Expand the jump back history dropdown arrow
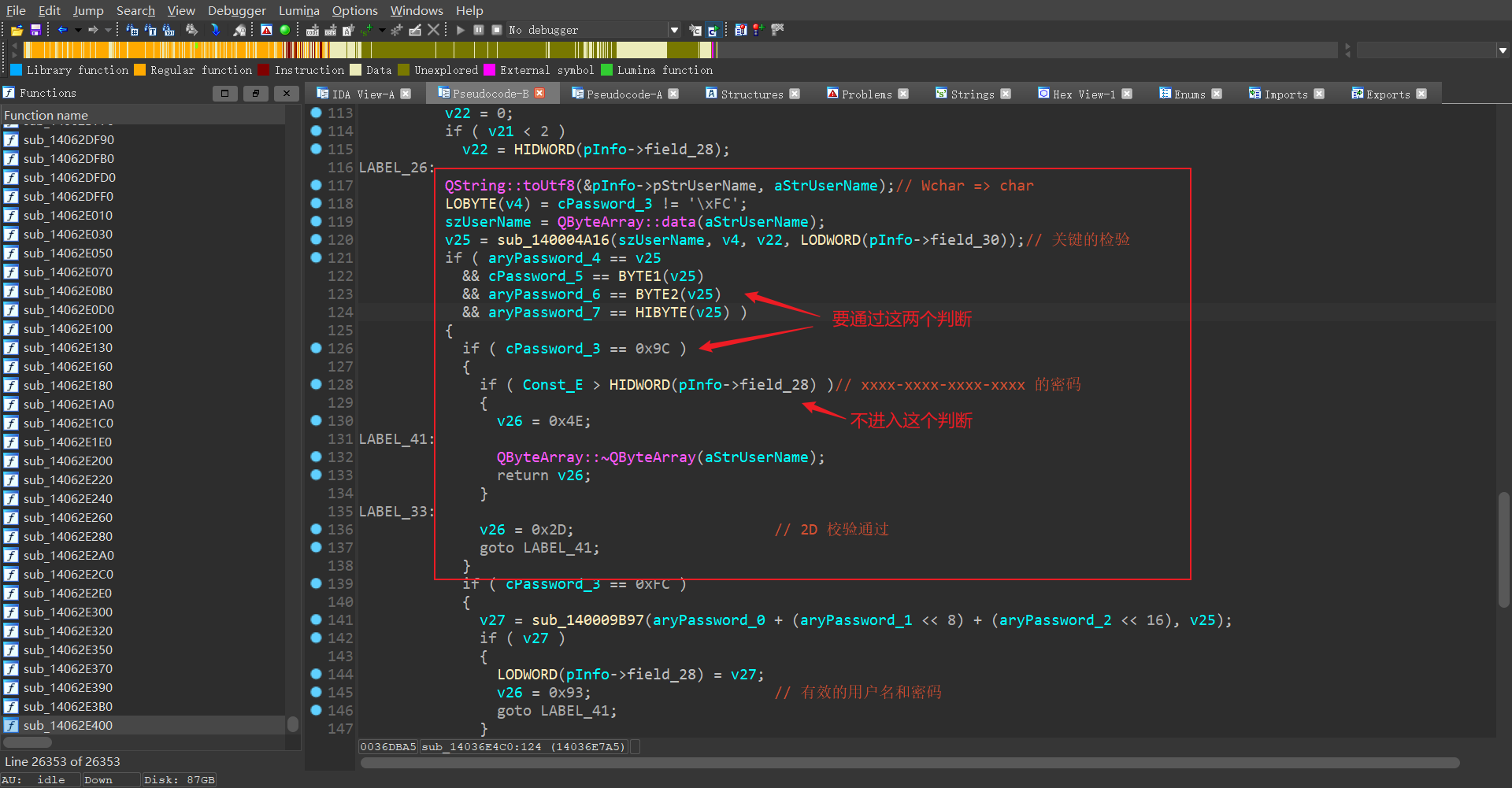 78,30
